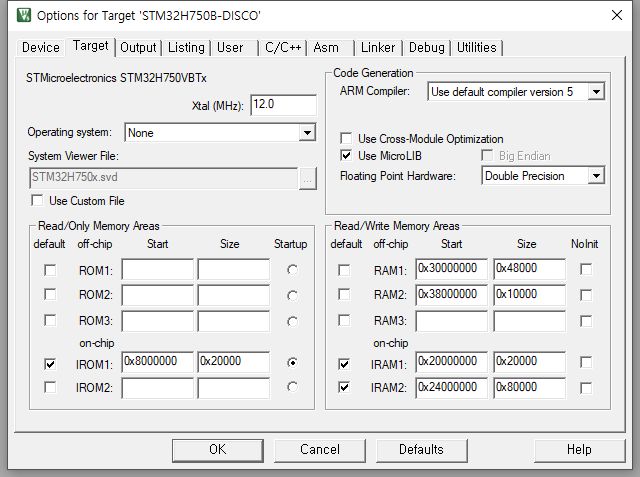Enable NoInit for IRAM1
Viewport: 640px width, 477px height.
[x=586, y=362]
